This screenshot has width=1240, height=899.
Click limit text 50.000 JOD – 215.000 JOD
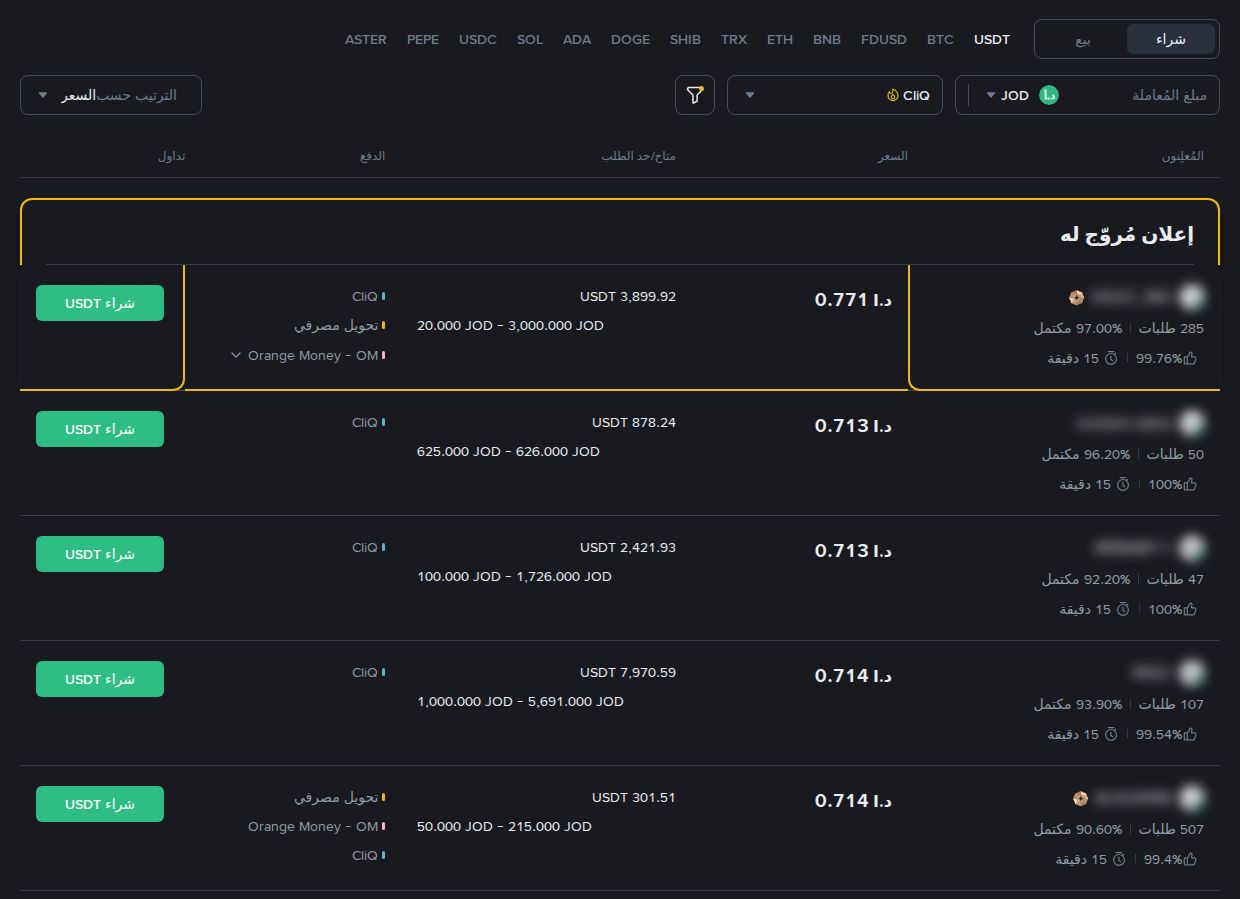(x=504, y=827)
